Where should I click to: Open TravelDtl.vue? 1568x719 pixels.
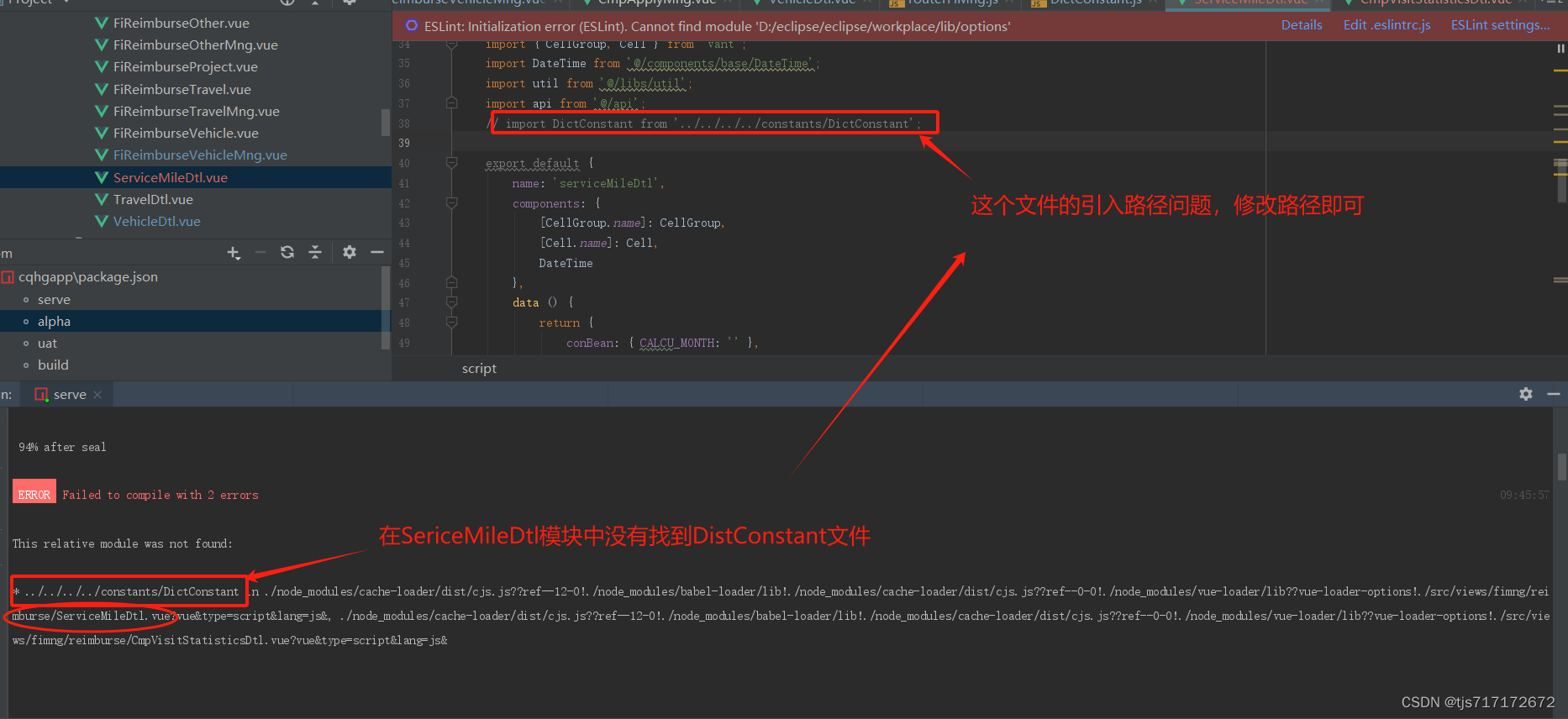153,199
